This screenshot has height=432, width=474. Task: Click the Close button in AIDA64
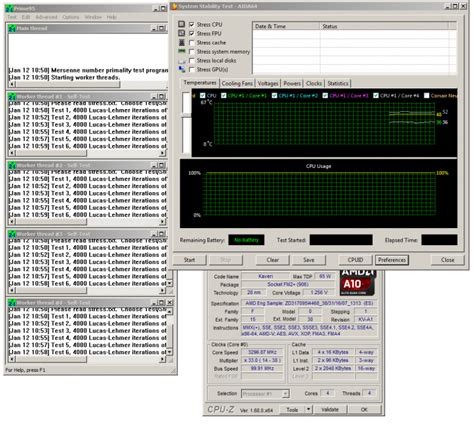pyautogui.click(x=448, y=260)
